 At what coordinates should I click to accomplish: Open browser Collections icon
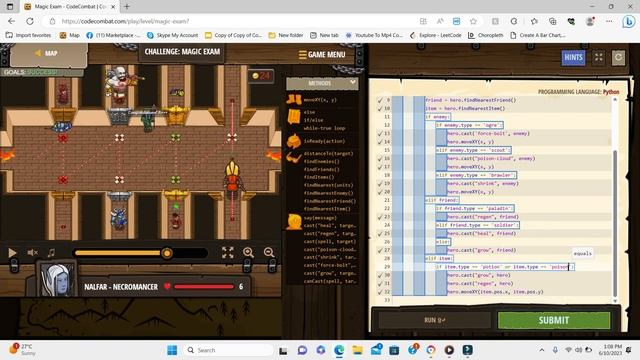point(553,21)
